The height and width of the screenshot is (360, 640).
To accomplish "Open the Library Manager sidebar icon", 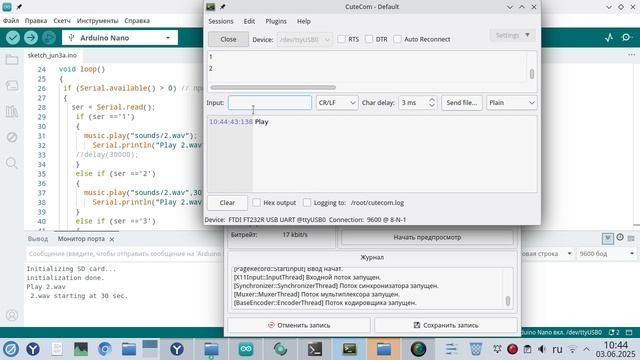I will point(12,111).
